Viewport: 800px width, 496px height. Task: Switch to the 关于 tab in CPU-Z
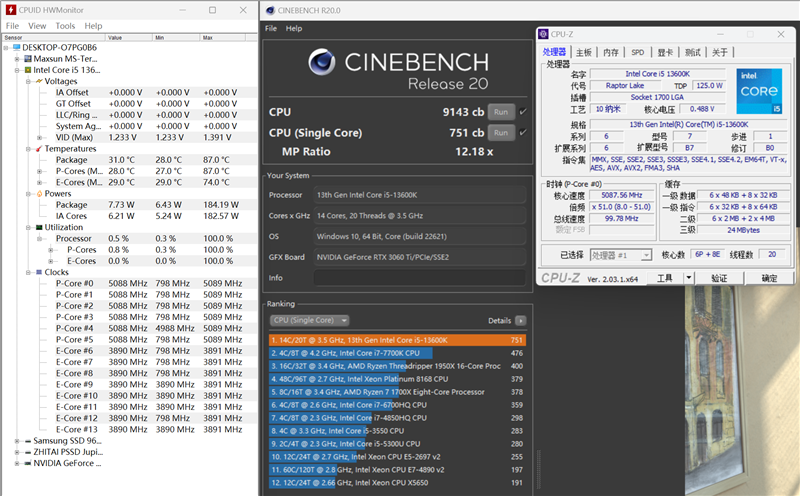719,52
